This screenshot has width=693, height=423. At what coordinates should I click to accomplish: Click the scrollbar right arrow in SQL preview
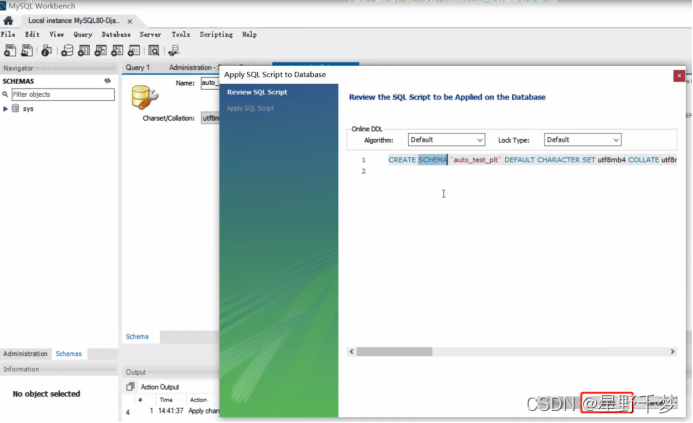tap(672, 351)
